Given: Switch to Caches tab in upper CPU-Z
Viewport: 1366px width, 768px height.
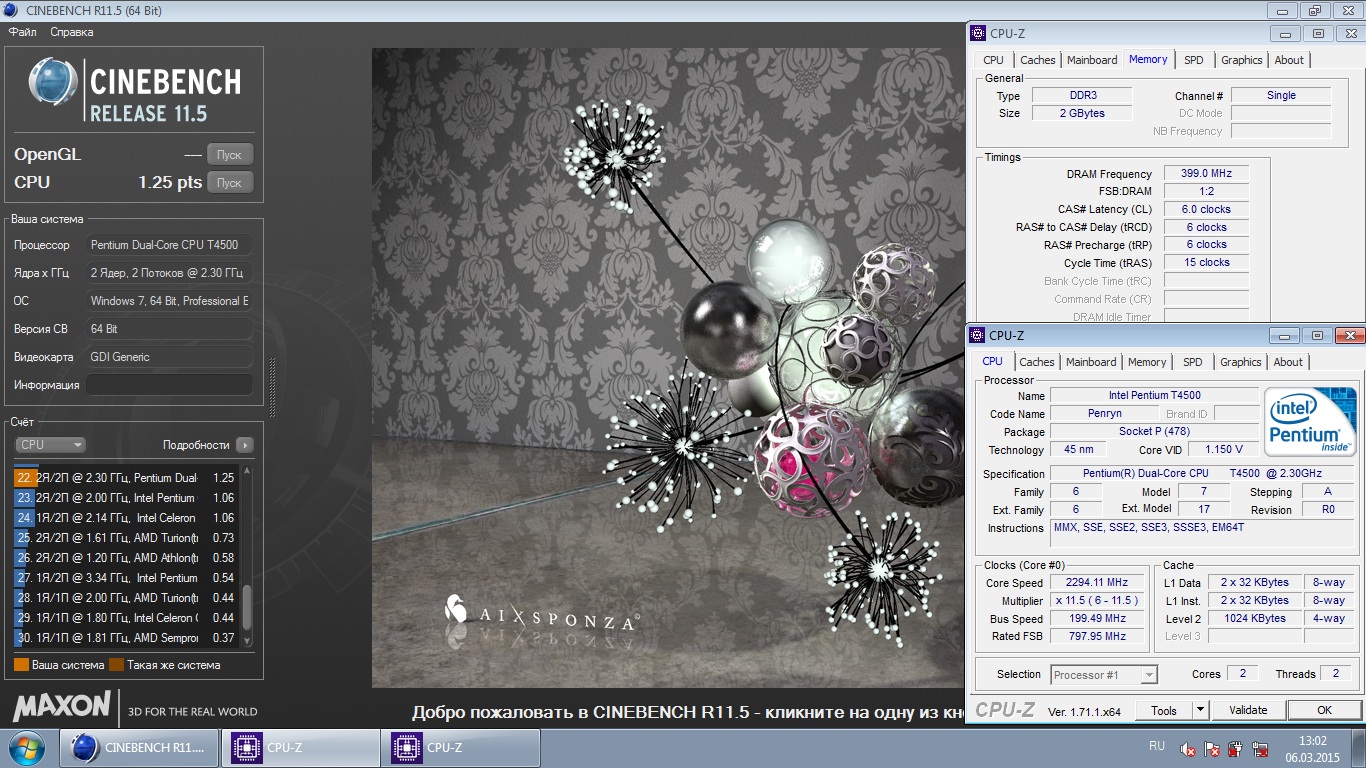Looking at the screenshot, I should (x=1038, y=60).
